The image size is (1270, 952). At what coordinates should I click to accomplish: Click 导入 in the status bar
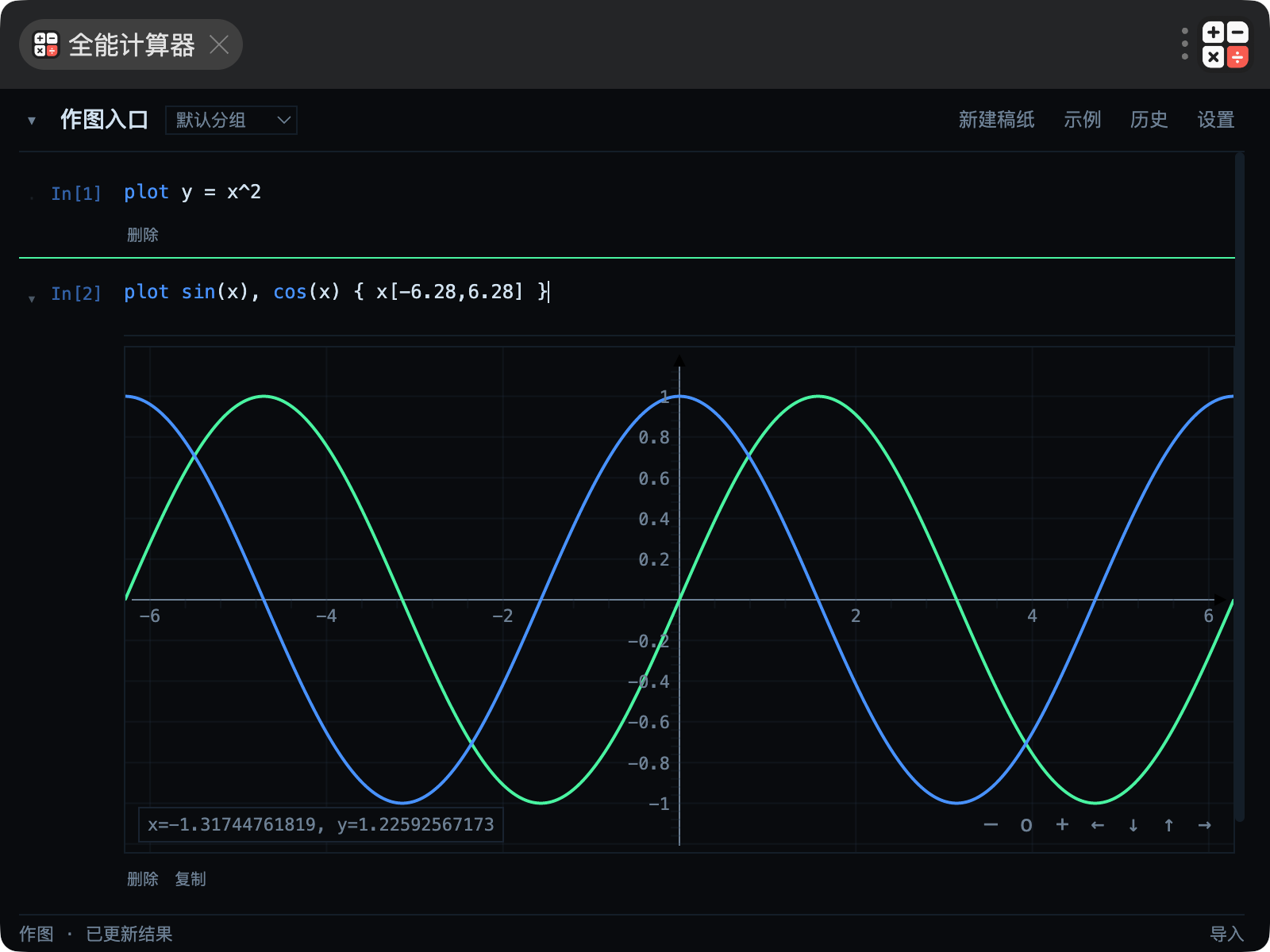pyautogui.click(x=1227, y=934)
